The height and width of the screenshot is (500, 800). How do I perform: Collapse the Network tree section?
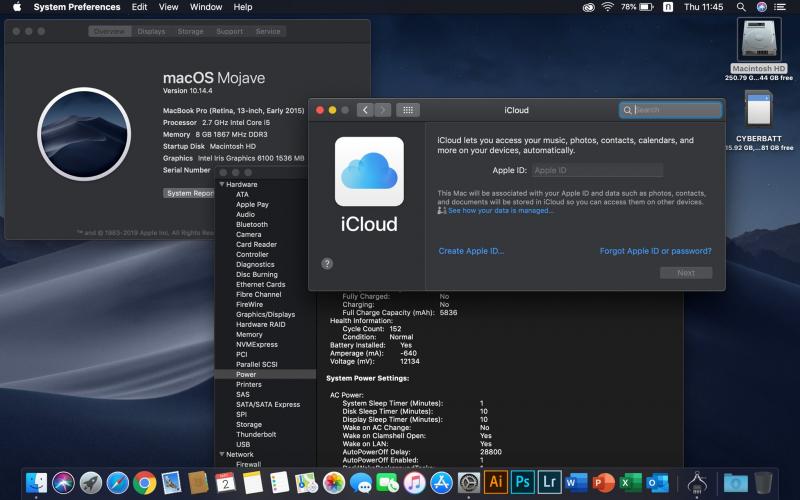(x=222, y=454)
